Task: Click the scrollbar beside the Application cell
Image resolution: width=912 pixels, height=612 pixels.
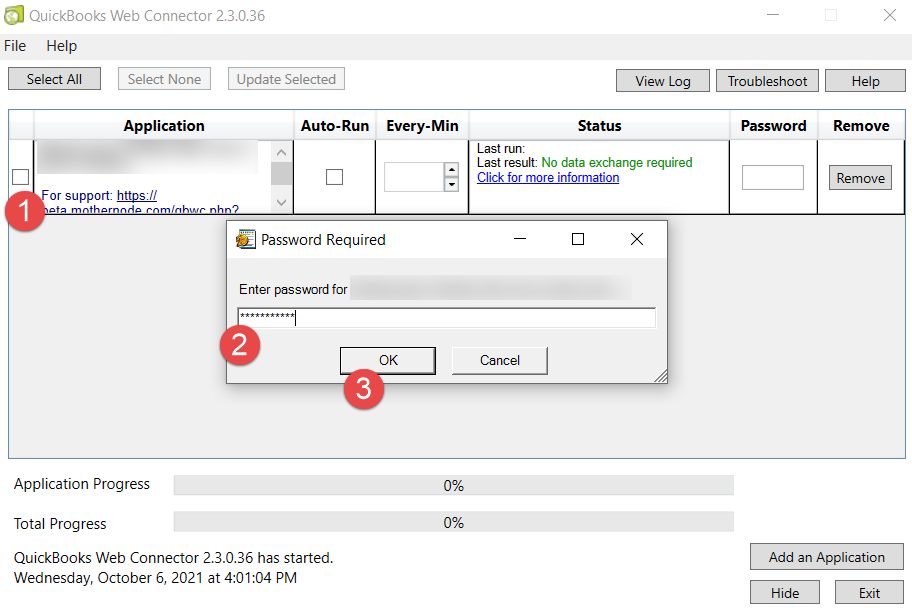Action: pyautogui.click(x=281, y=177)
